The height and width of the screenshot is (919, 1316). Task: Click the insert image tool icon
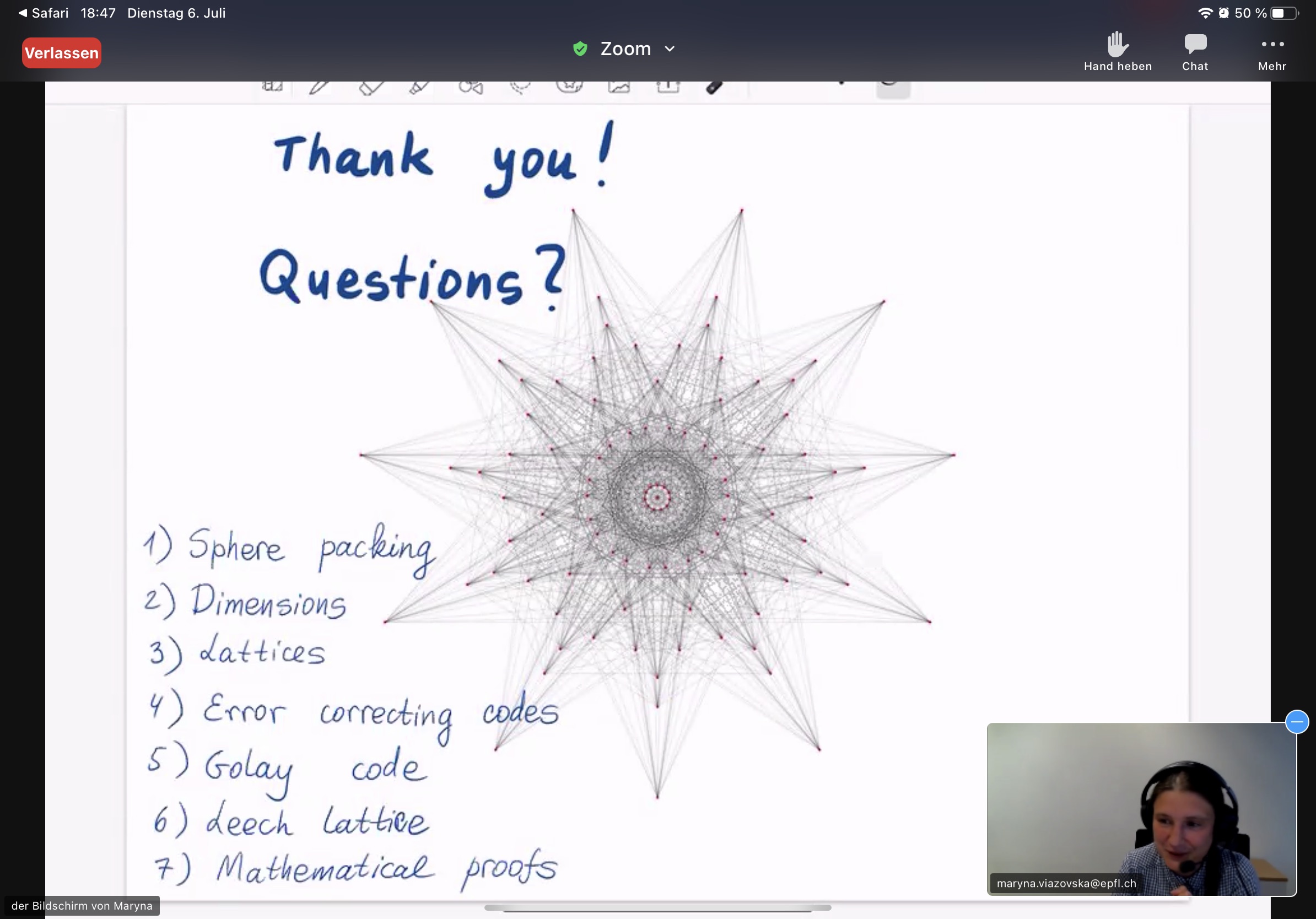pyautogui.click(x=619, y=87)
